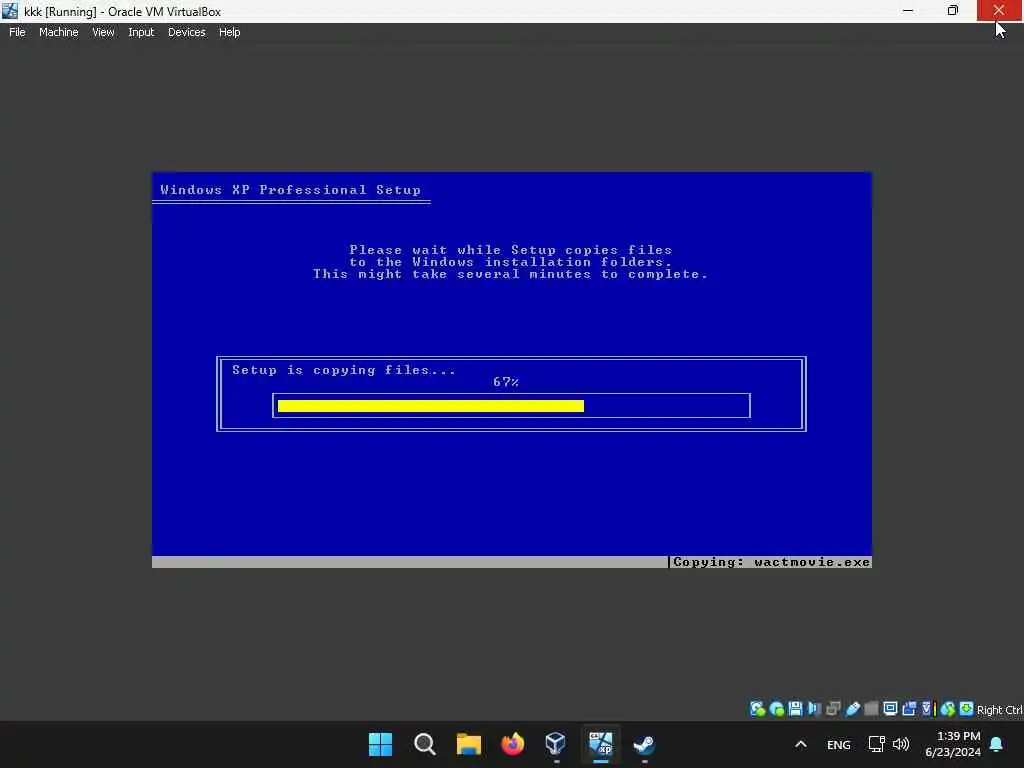Open Windows taskbar Search
This screenshot has width=1024, height=768.
pos(424,744)
